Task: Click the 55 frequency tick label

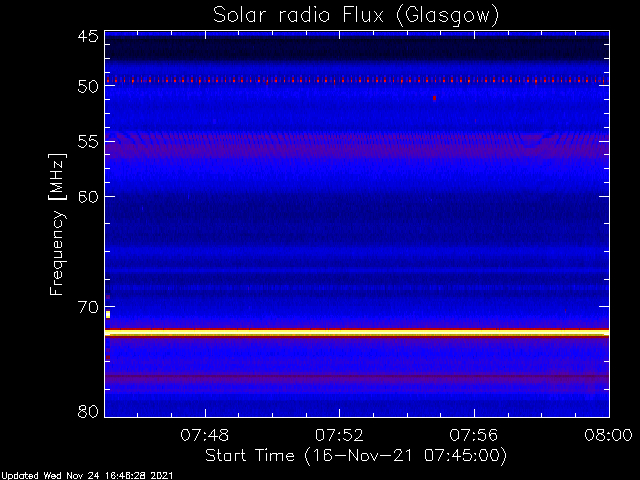Action: 88,142
